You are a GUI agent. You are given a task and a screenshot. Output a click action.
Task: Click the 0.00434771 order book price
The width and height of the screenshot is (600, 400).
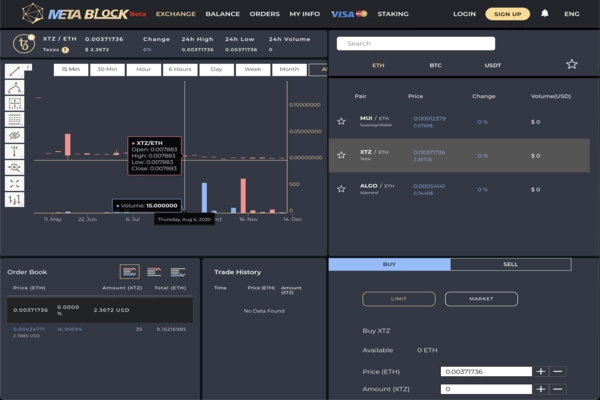pos(29,329)
